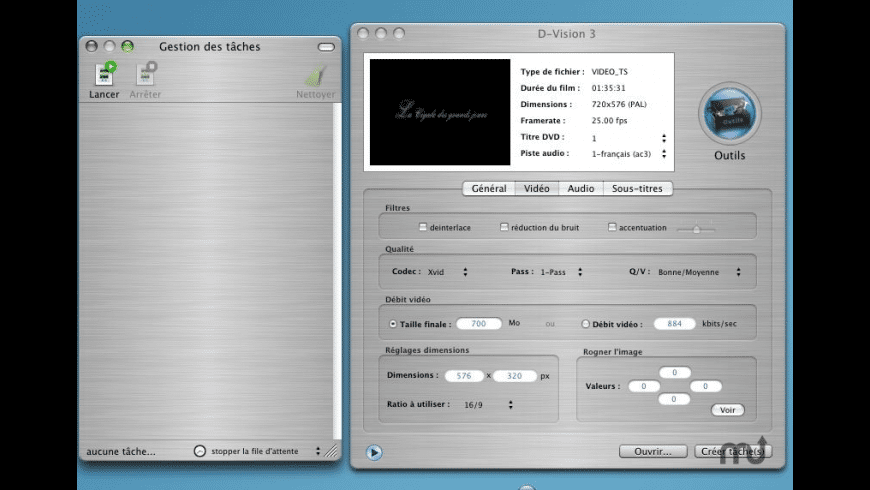Click the accentuation slider
The height and width of the screenshot is (490, 870).
tap(696, 229)
